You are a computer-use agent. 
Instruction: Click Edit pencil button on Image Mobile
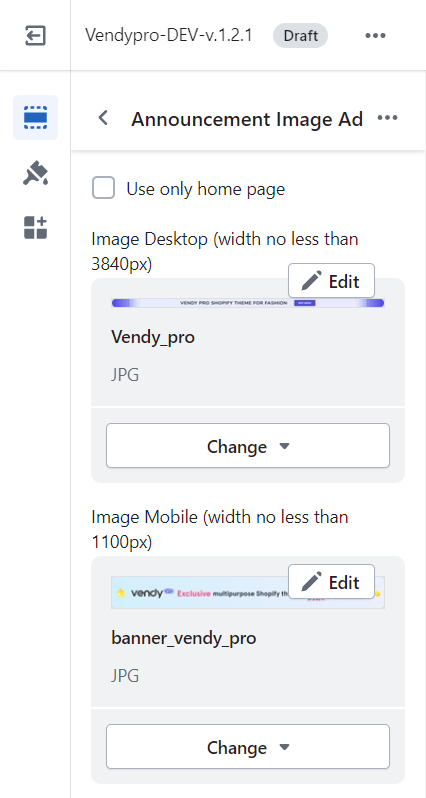[331, 582]
